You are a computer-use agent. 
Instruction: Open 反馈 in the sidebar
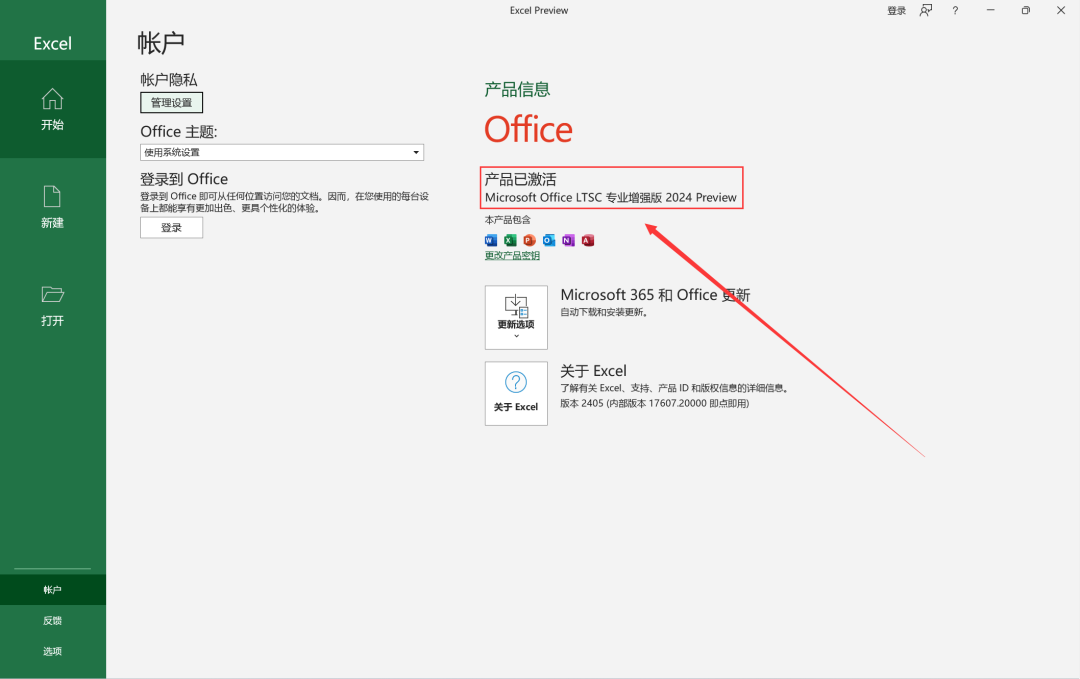coord(52,621)
